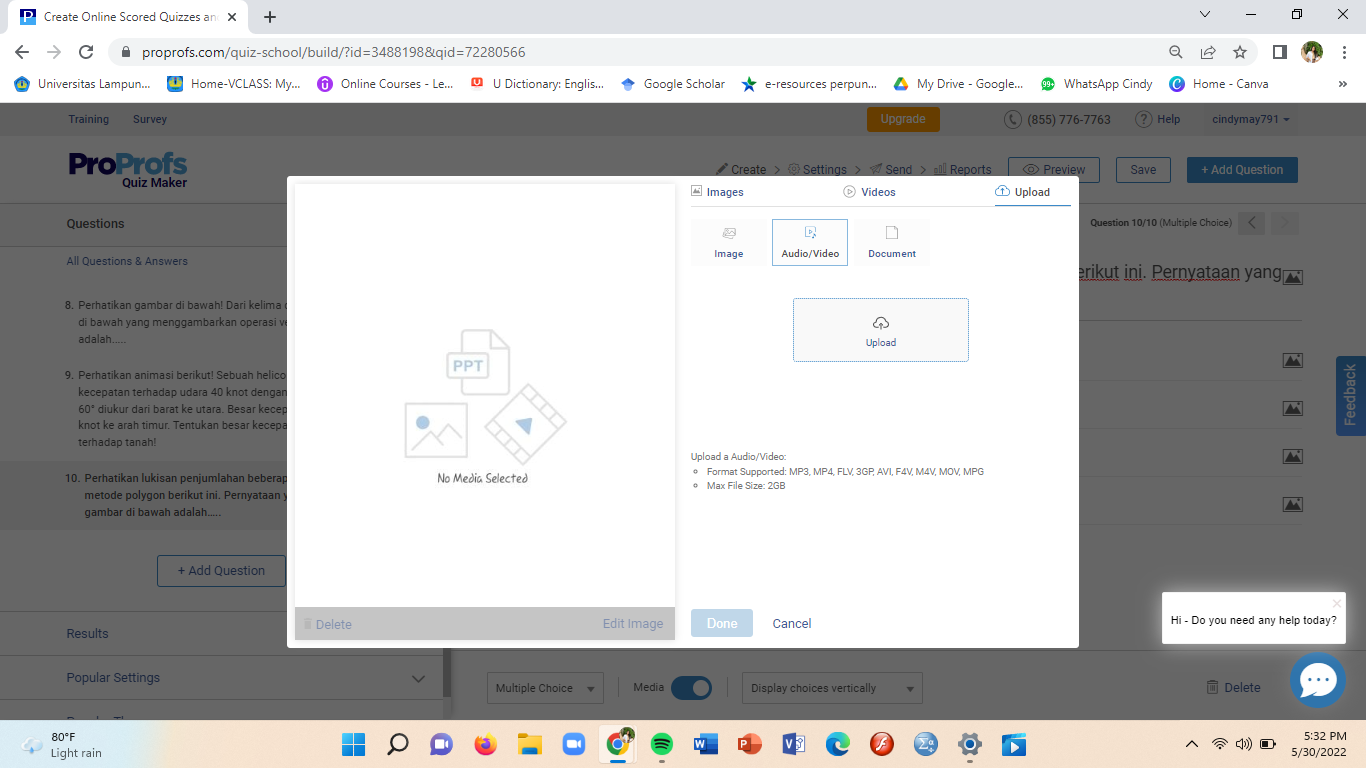Screen dimensions: 1366x768
Task: Click the cloud Upload box
Action: [x=881, y=330]
